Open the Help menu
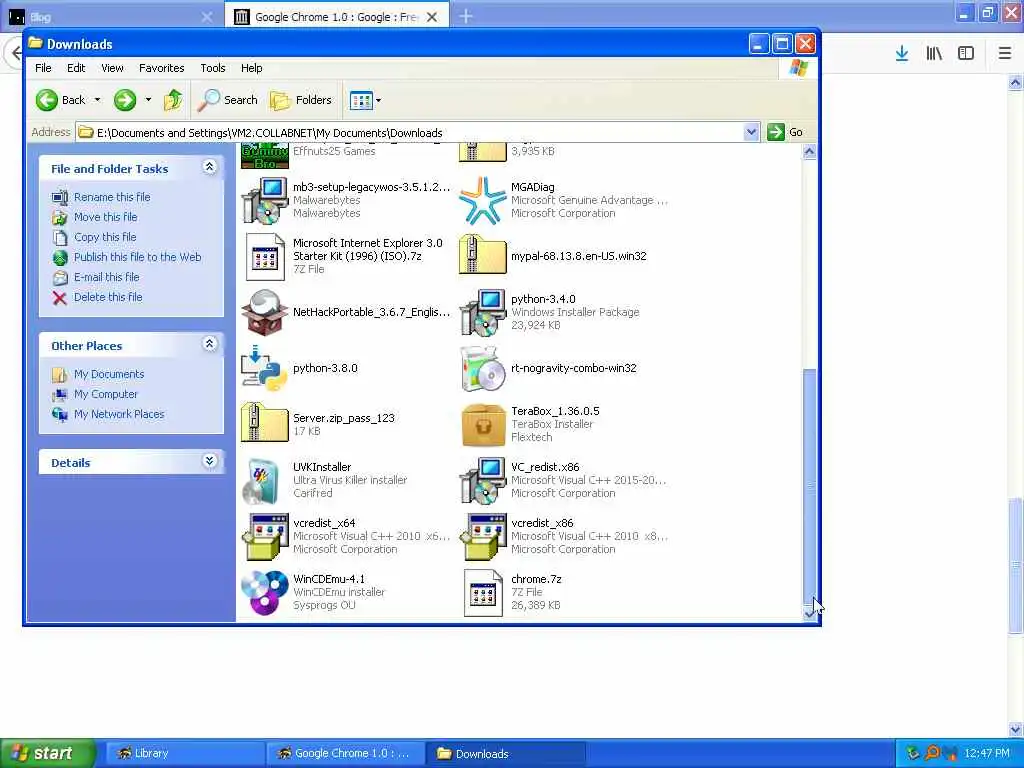This screenshot has height=768, width=1024. tap(251, 68)
